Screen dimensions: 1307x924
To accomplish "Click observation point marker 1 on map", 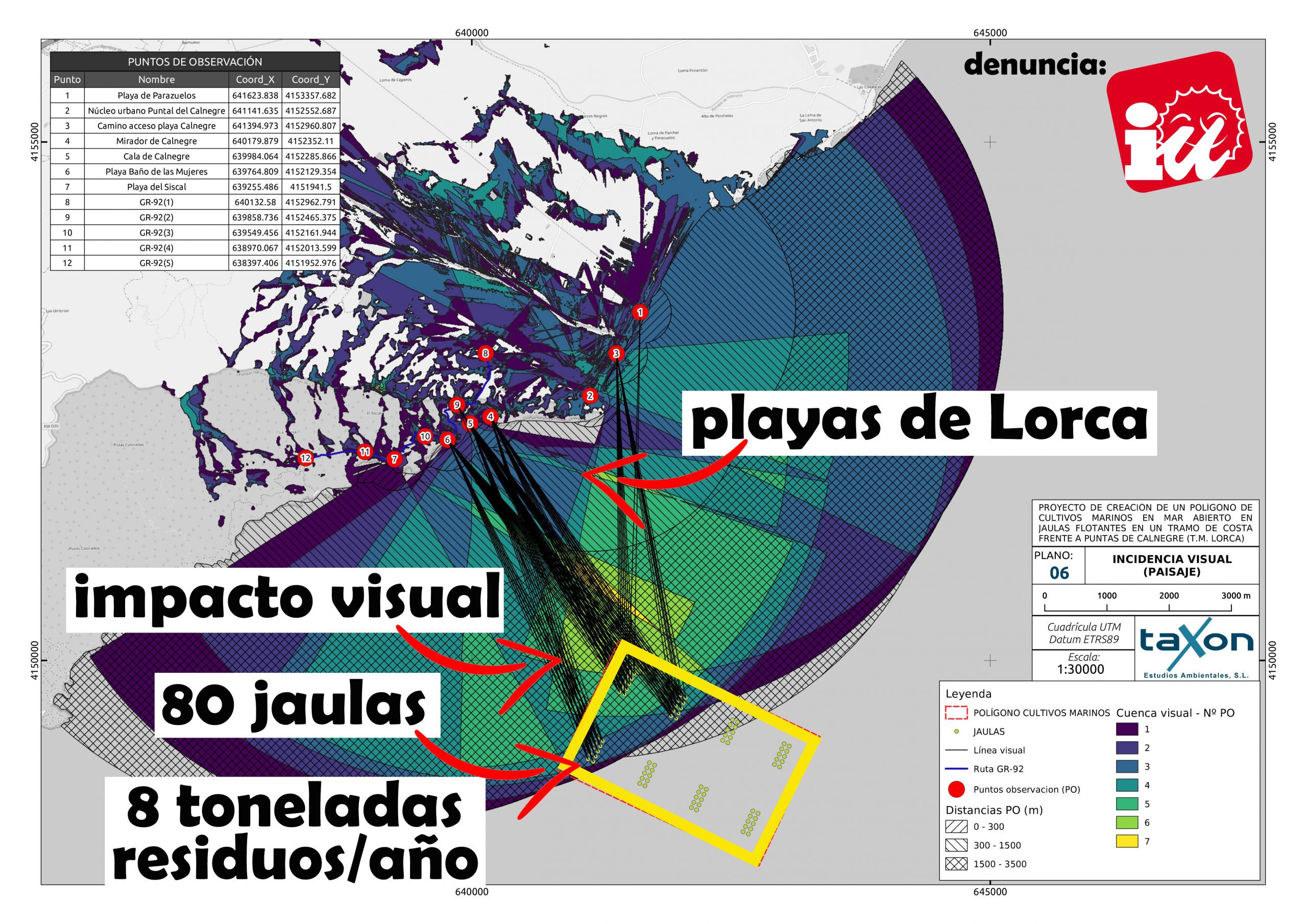I will coord(640,312).
